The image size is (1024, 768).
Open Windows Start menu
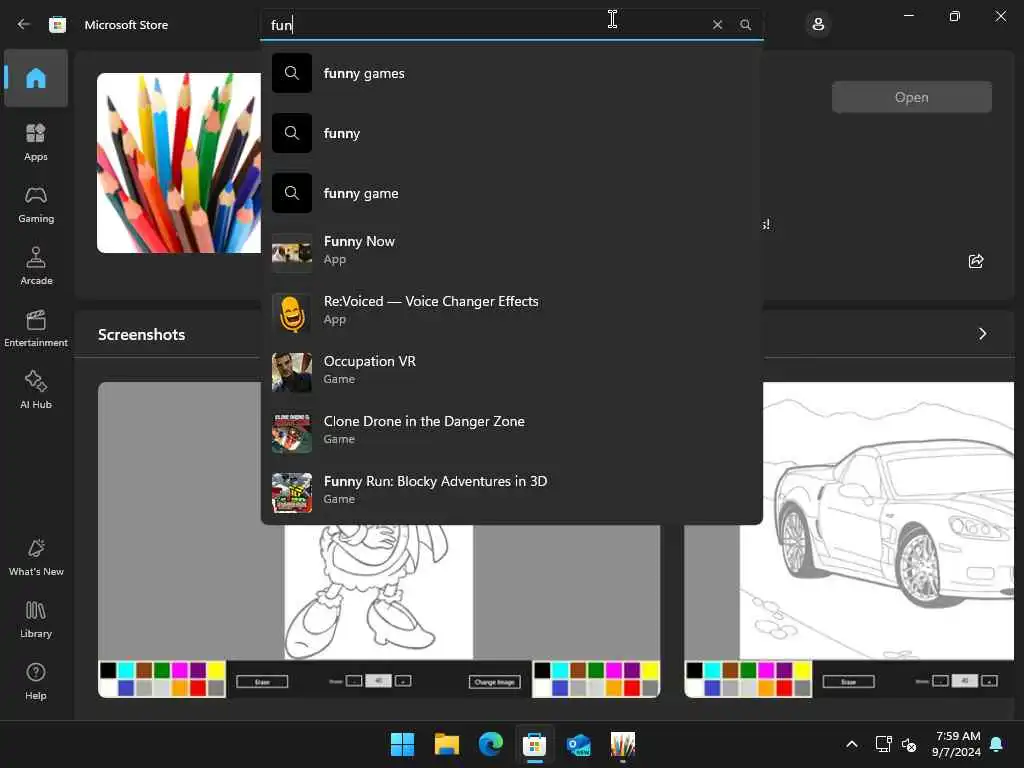click(402, 744)
